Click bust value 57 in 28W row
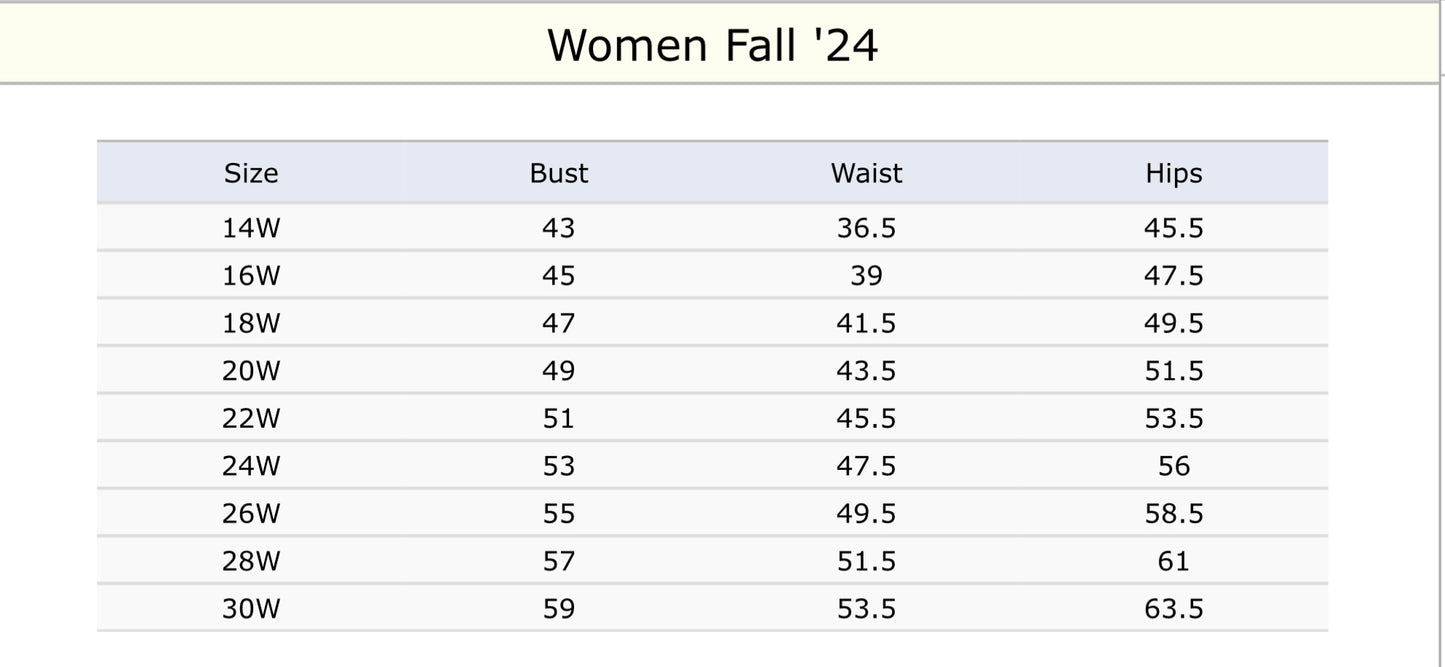Image resolution: width=1445 pixels, height=667 pixels. tap(559, 561)
